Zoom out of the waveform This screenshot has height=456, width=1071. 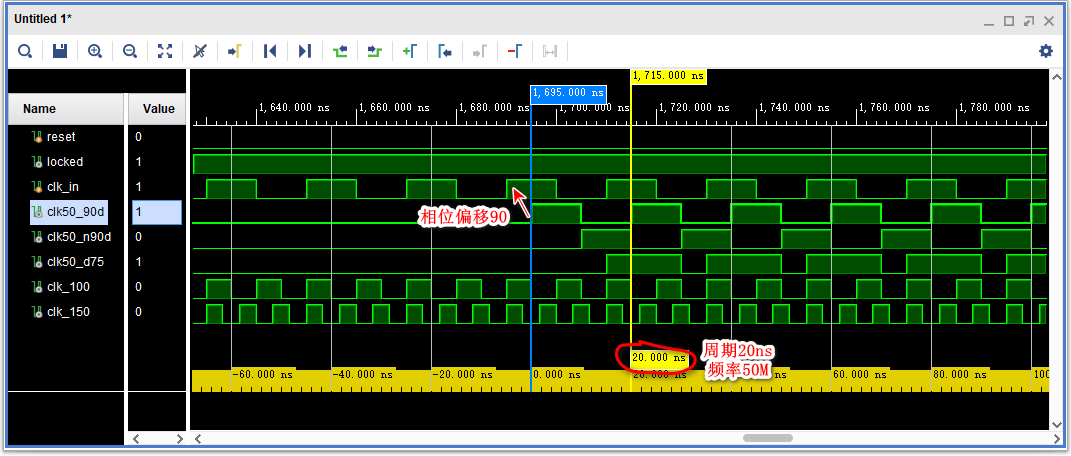(x=130, y=51)
